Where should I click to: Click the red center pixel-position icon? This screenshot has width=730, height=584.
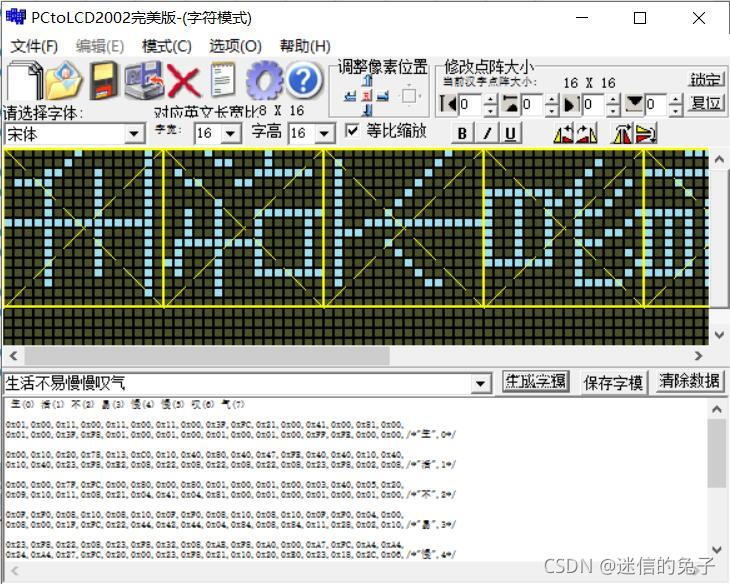(367, 96)
